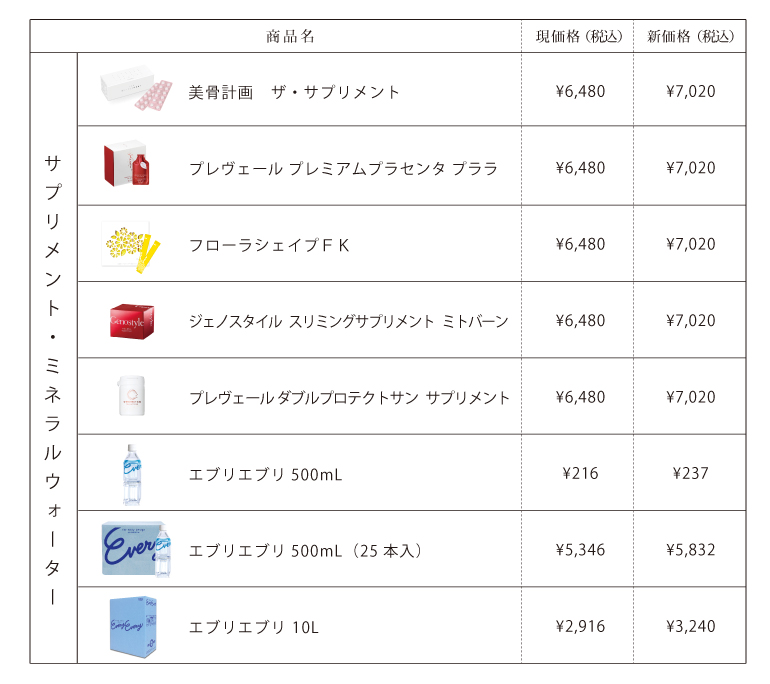
Task: Click the single Every 500mL bottle image
Action: pyautogui.click(x=132, y=474)
